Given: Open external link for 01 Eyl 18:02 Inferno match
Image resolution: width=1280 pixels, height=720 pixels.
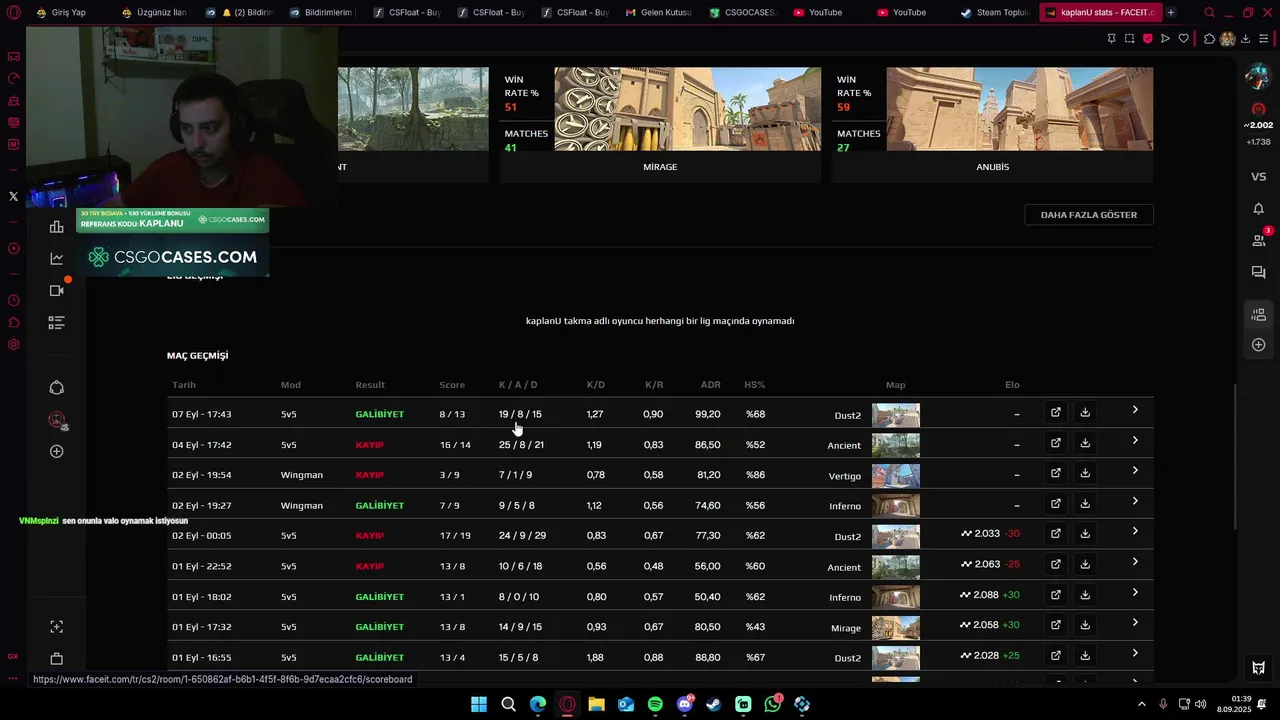Looking at the screenshot, I should click(1055, 594).
